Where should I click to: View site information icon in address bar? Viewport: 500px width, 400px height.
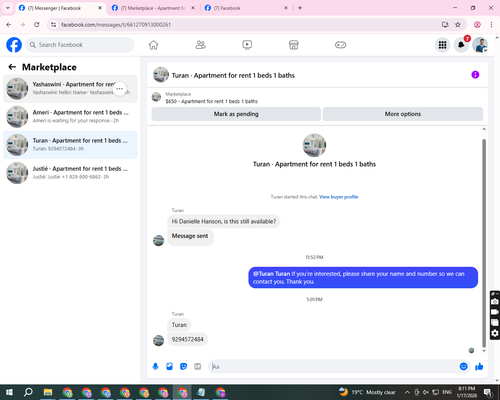[53, 25]
